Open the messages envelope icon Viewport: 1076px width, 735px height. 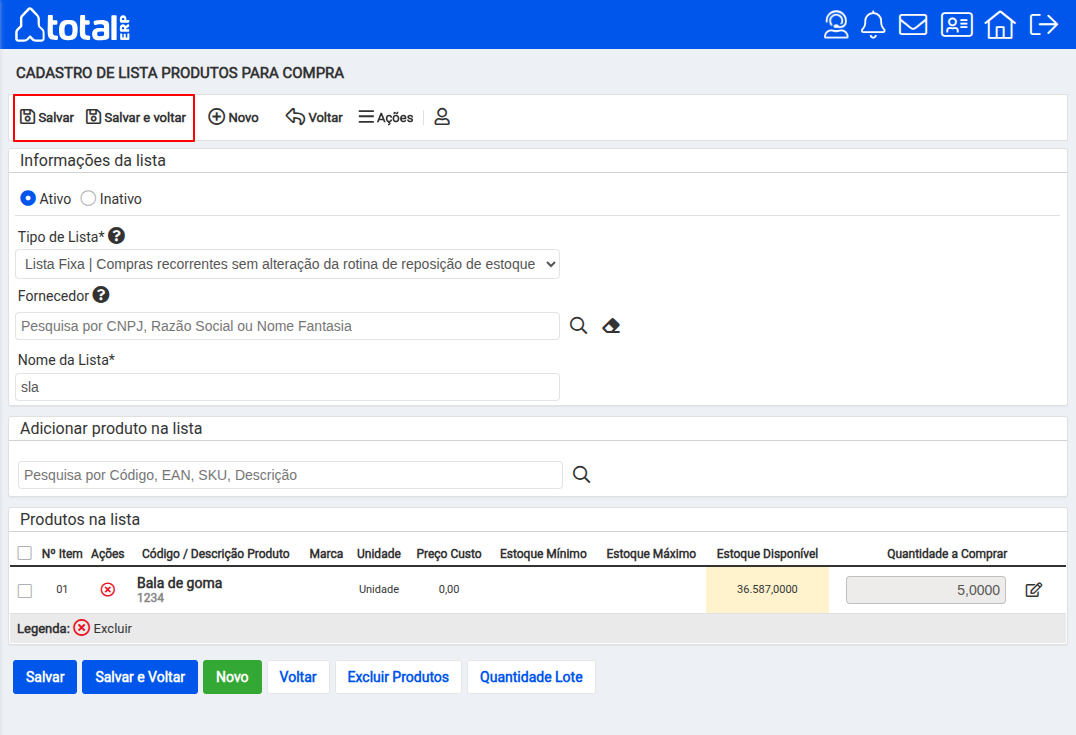pos(913,24)
